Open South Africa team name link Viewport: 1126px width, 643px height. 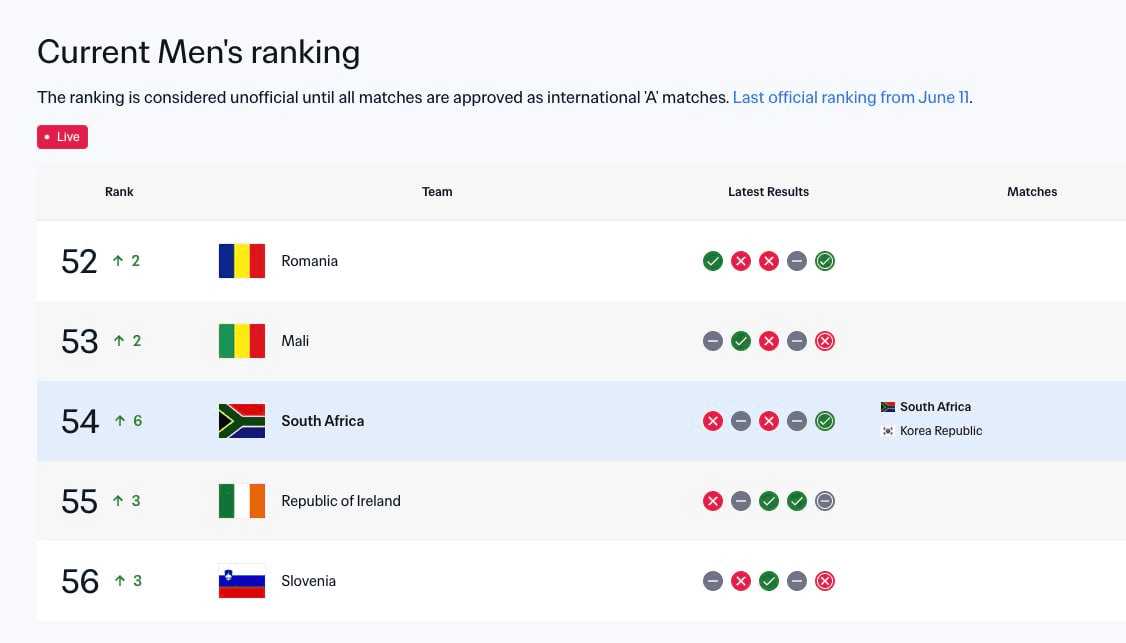point(322,421)
